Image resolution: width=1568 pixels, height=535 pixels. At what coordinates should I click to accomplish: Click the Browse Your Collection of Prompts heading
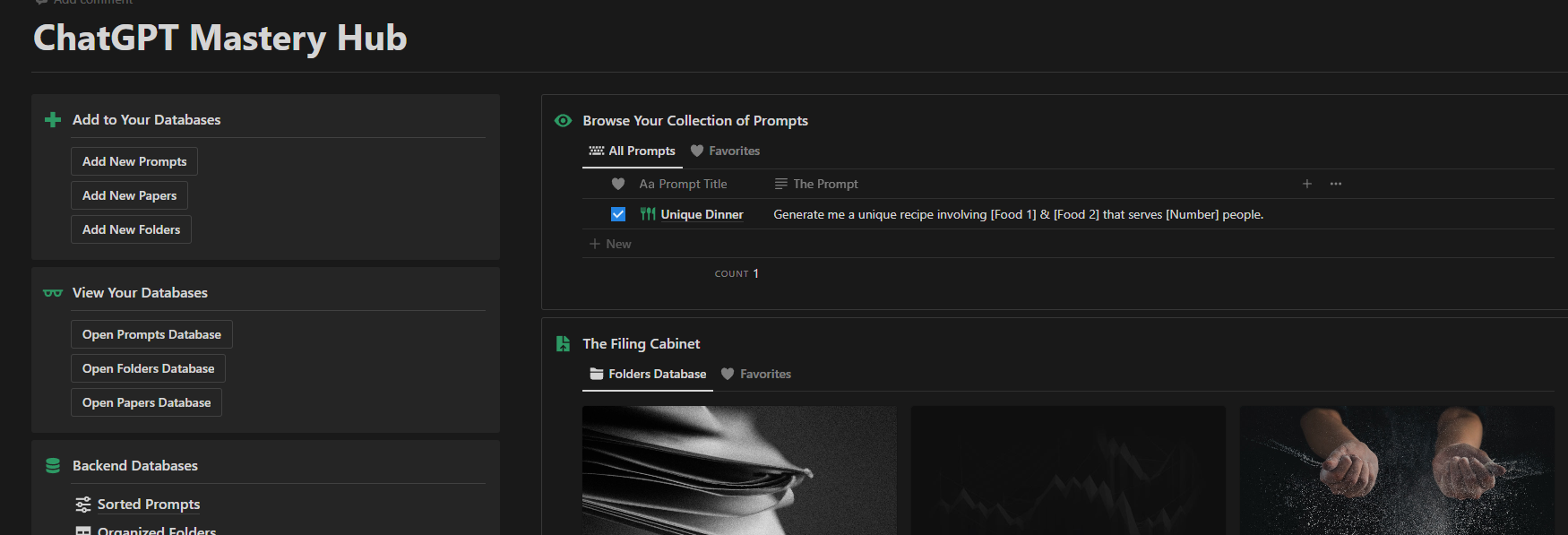click(x=695, y=121)
